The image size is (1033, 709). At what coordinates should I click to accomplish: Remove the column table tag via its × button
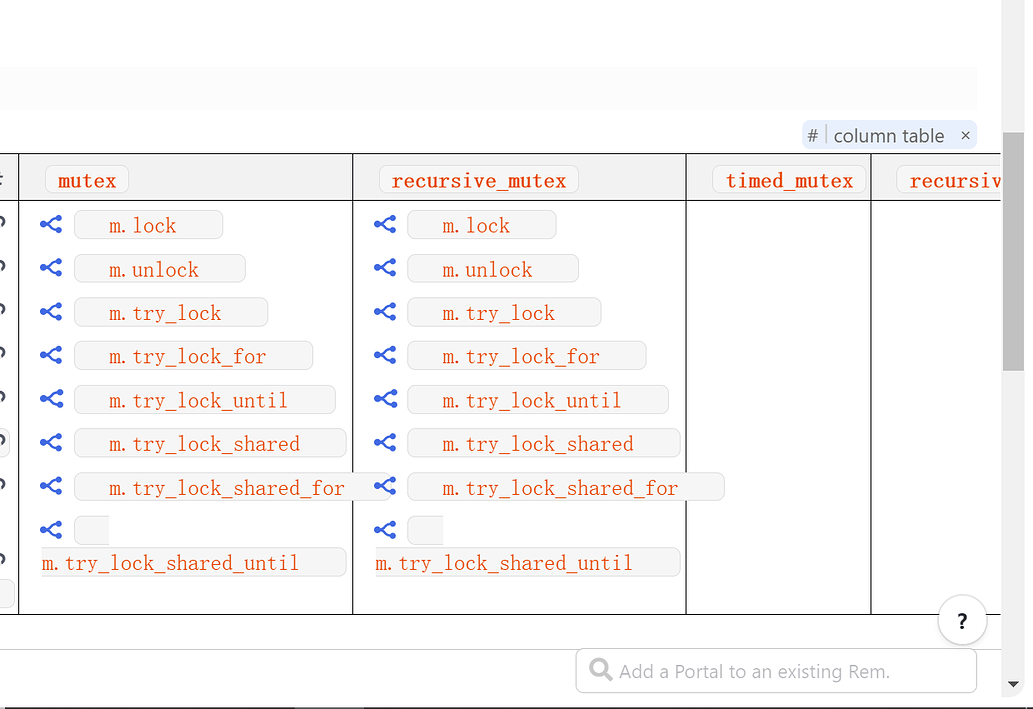[965, 134]
